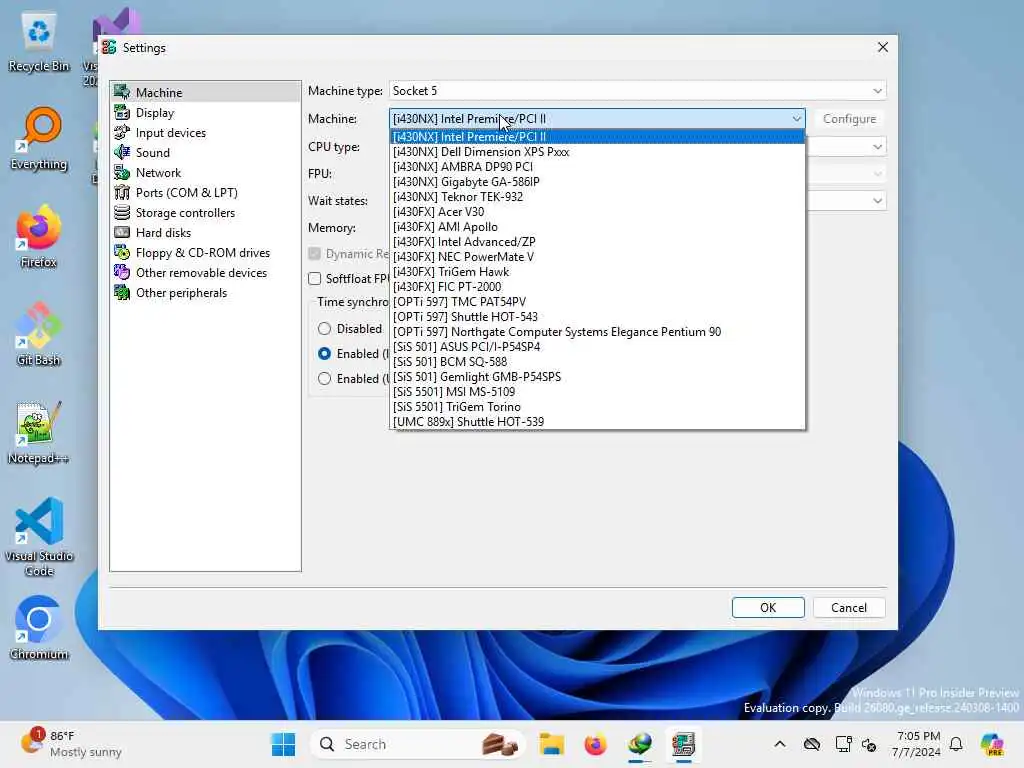The height and width of the screenshot is (768, 1024).
Task: Switch to 86Box app in taskbar
Action: tap(684, 744)
